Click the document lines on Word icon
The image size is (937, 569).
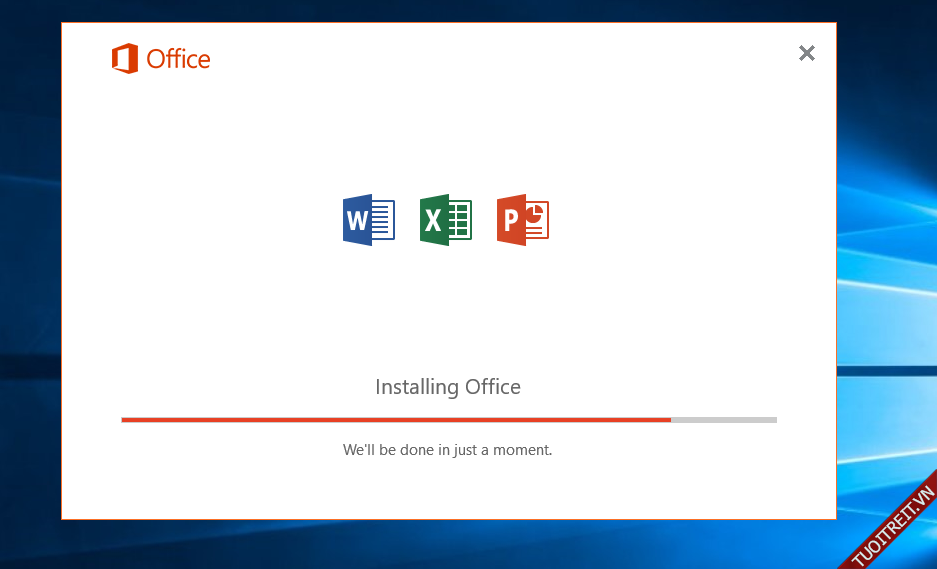[x=382, y=220]
